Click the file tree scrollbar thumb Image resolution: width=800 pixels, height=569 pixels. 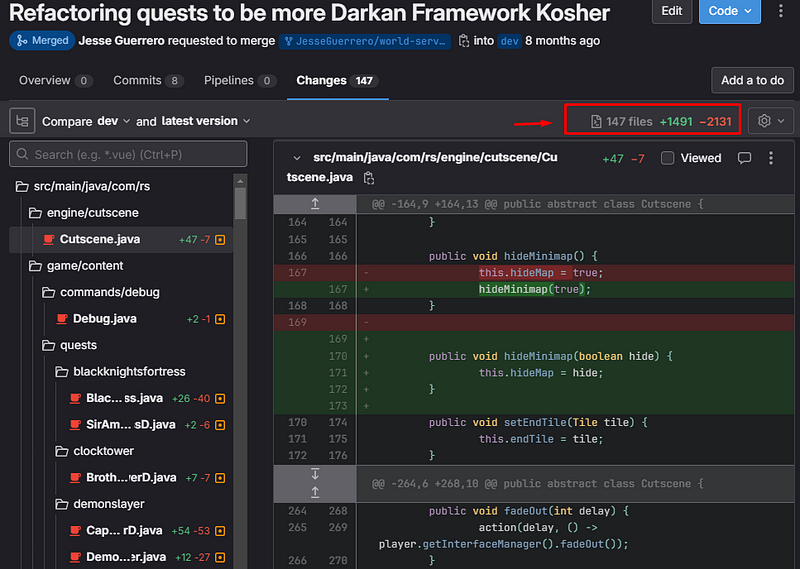point(240,203)
